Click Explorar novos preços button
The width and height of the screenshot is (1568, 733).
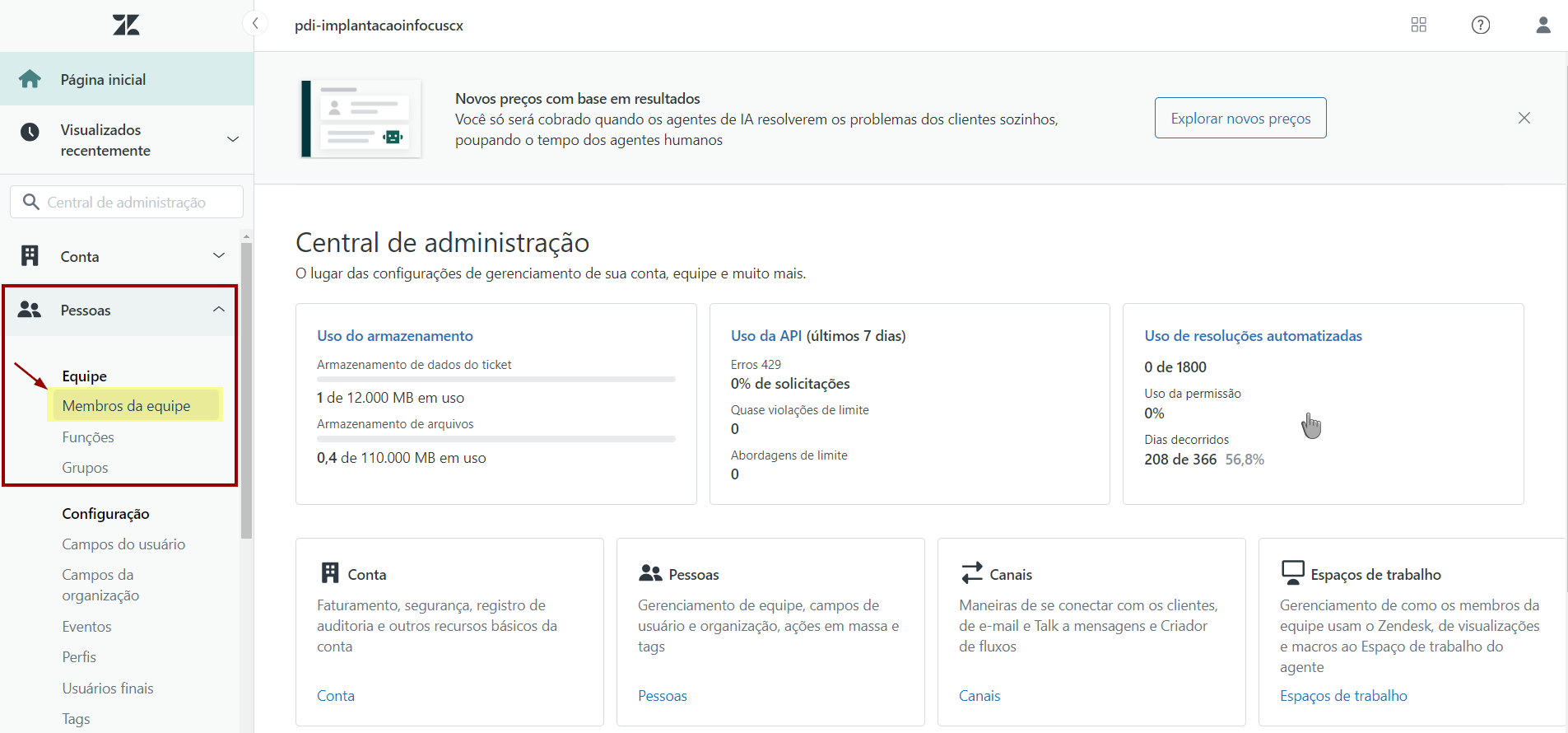(1240, 118)
